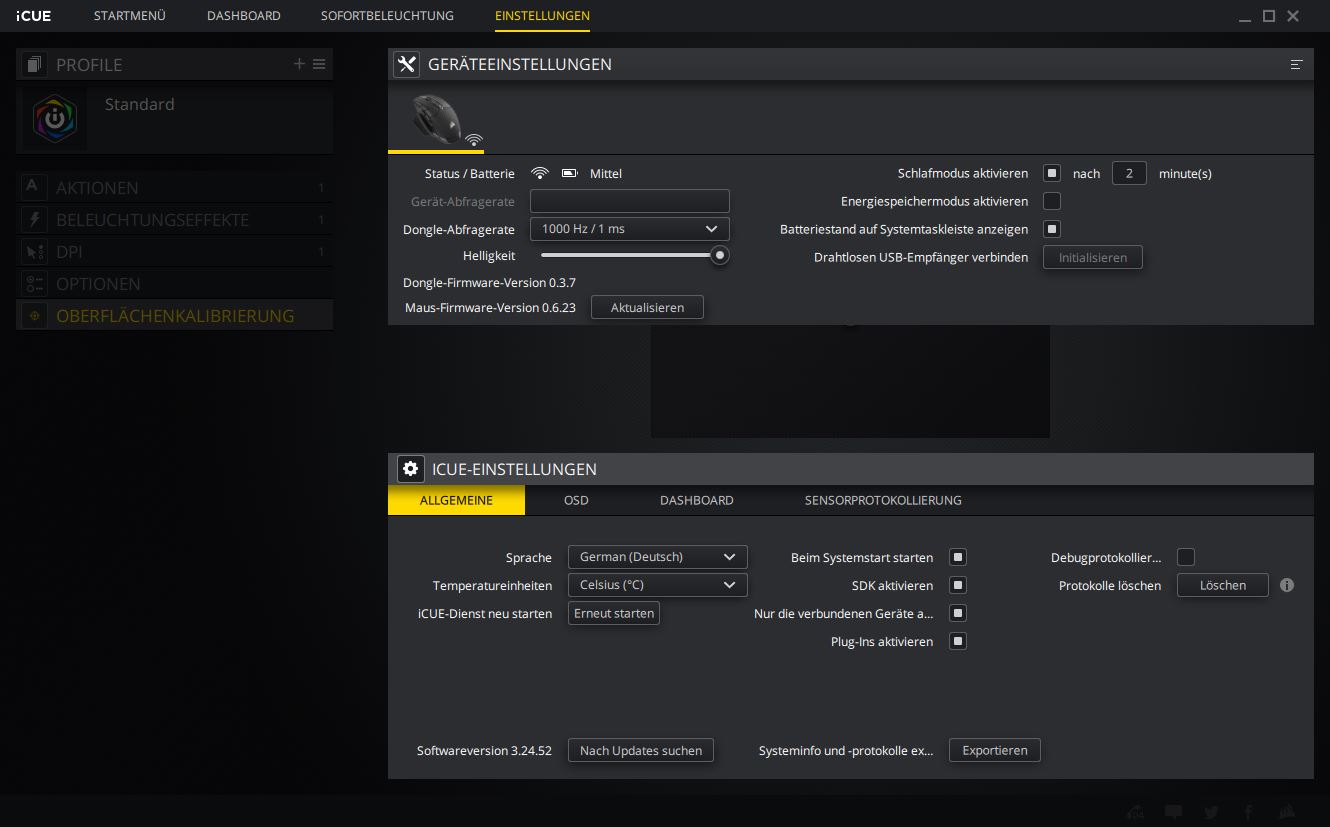Click Aktualisieren firmware button
This screenshot has width=1330, height=827.
pyautogui.click(x=647, y=307)
